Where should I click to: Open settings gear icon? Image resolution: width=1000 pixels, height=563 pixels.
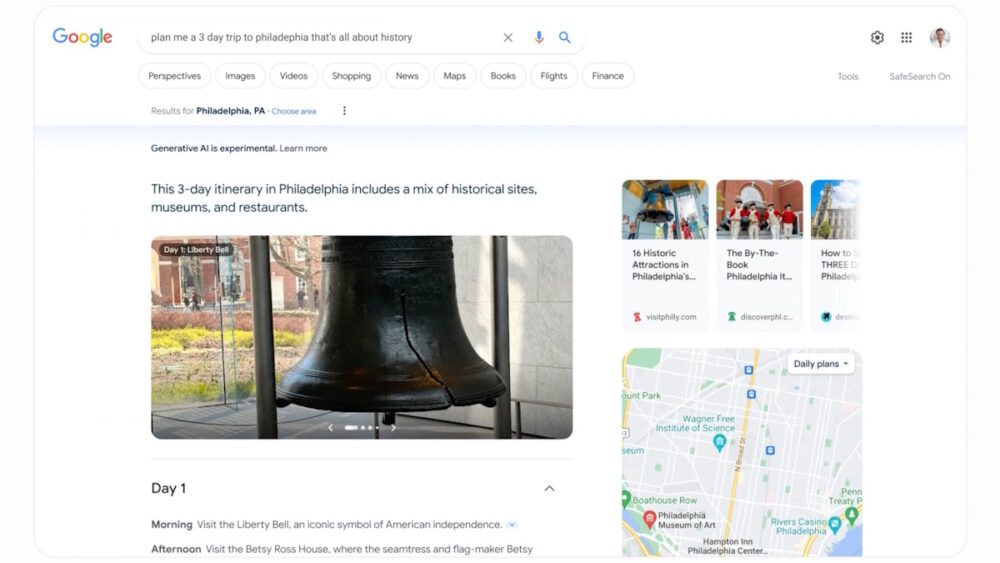point(878,38)
